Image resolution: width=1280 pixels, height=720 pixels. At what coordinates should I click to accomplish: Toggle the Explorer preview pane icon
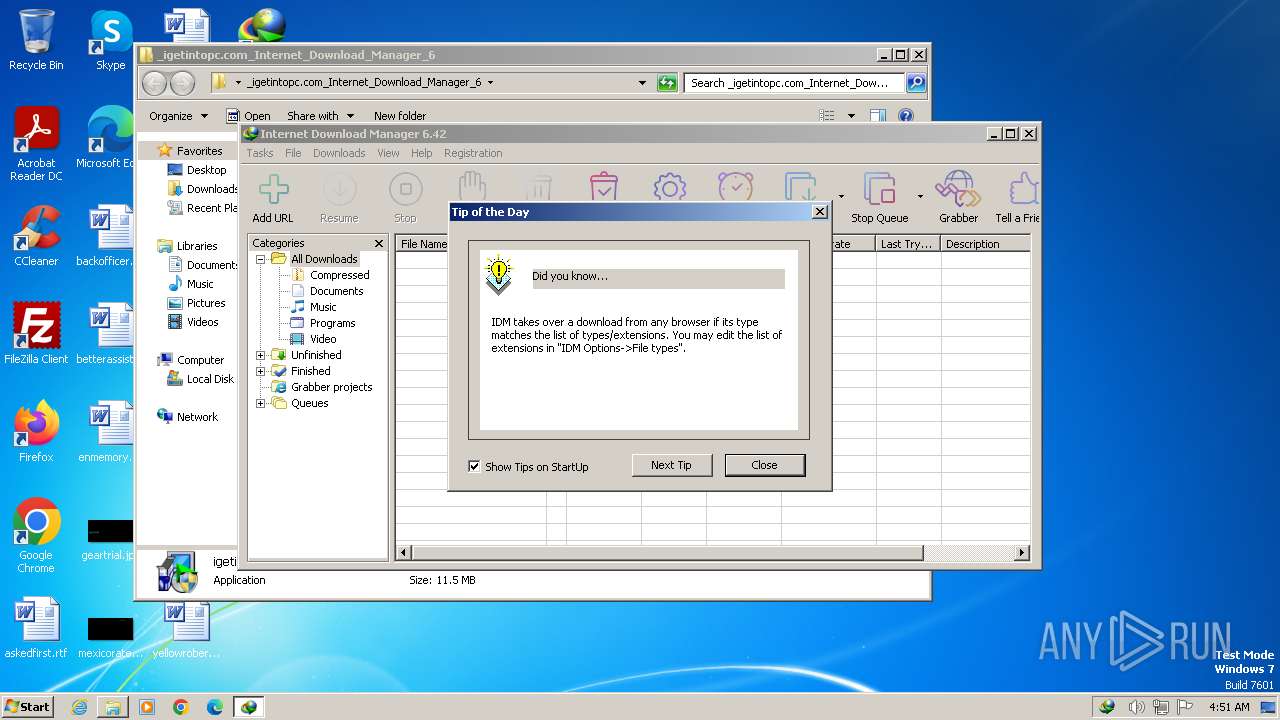pos(877,116)
